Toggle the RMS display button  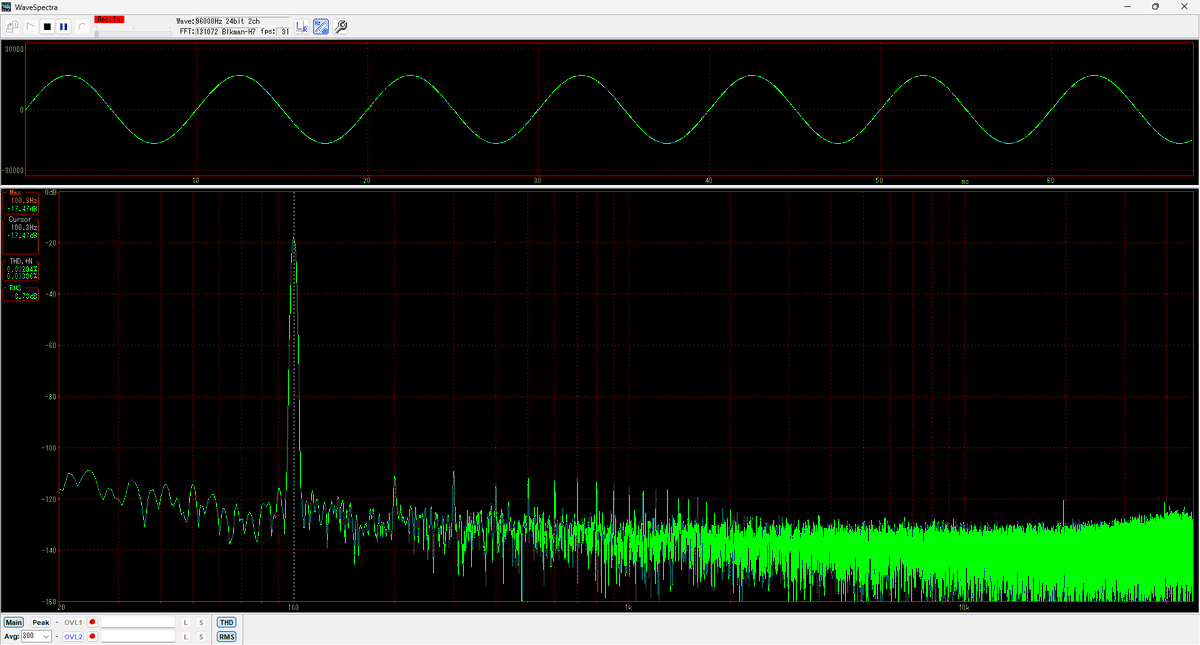point(227,636)
